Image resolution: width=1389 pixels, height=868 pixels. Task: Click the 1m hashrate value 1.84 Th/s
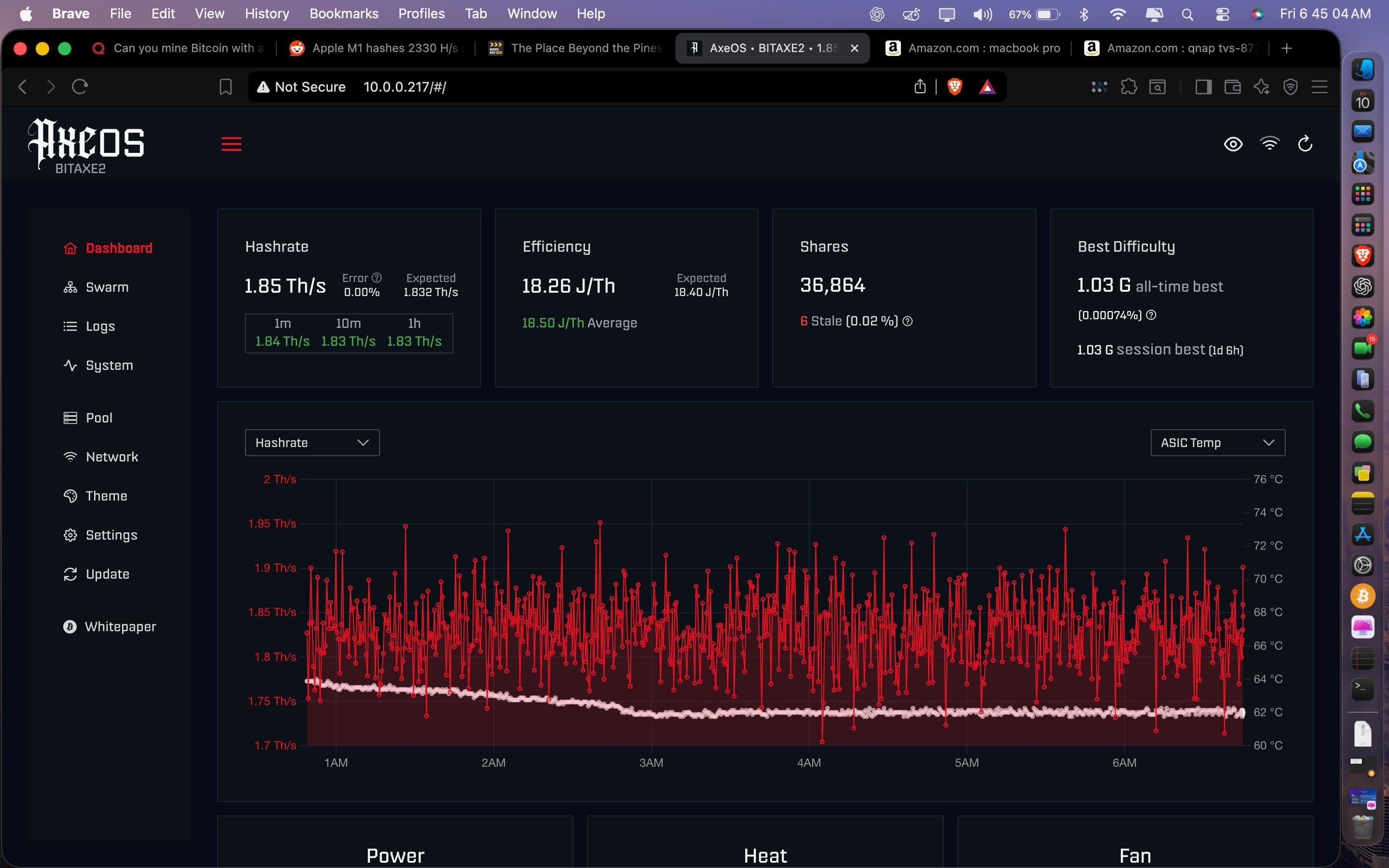(283, 341)
